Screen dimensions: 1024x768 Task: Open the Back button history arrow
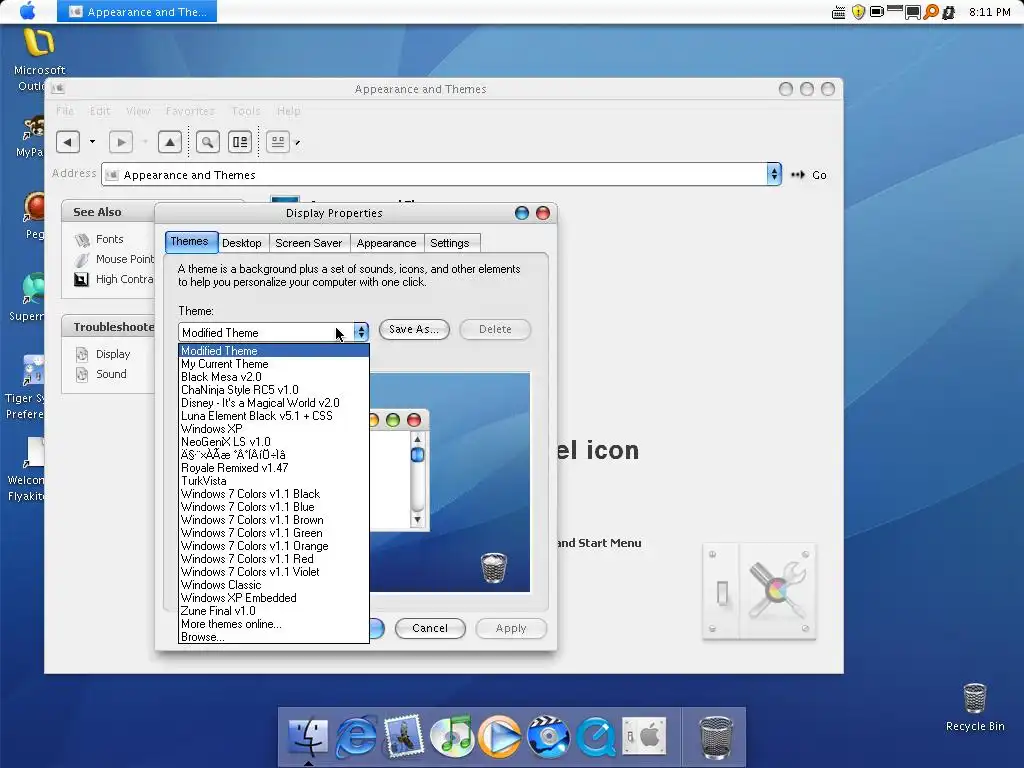click(x=92, y=142)
